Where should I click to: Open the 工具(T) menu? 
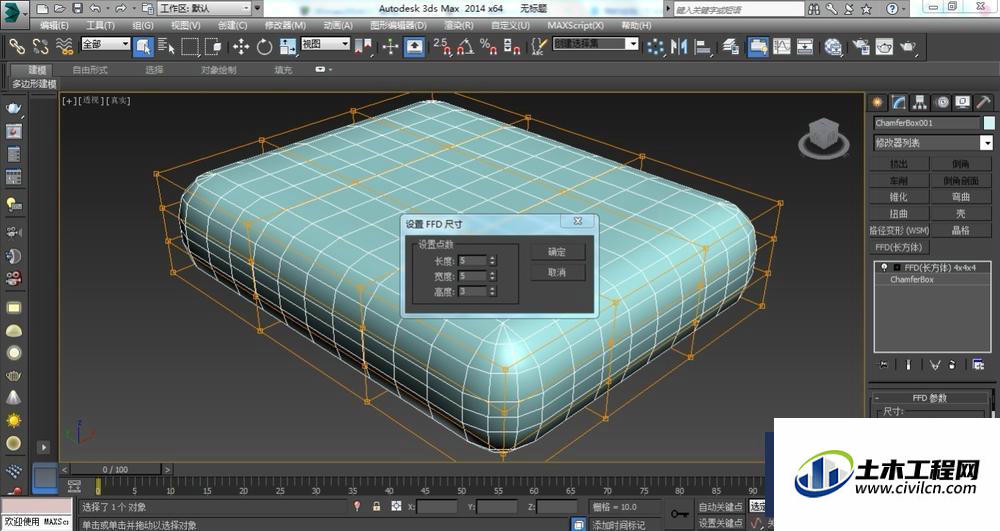pos(100,25)
